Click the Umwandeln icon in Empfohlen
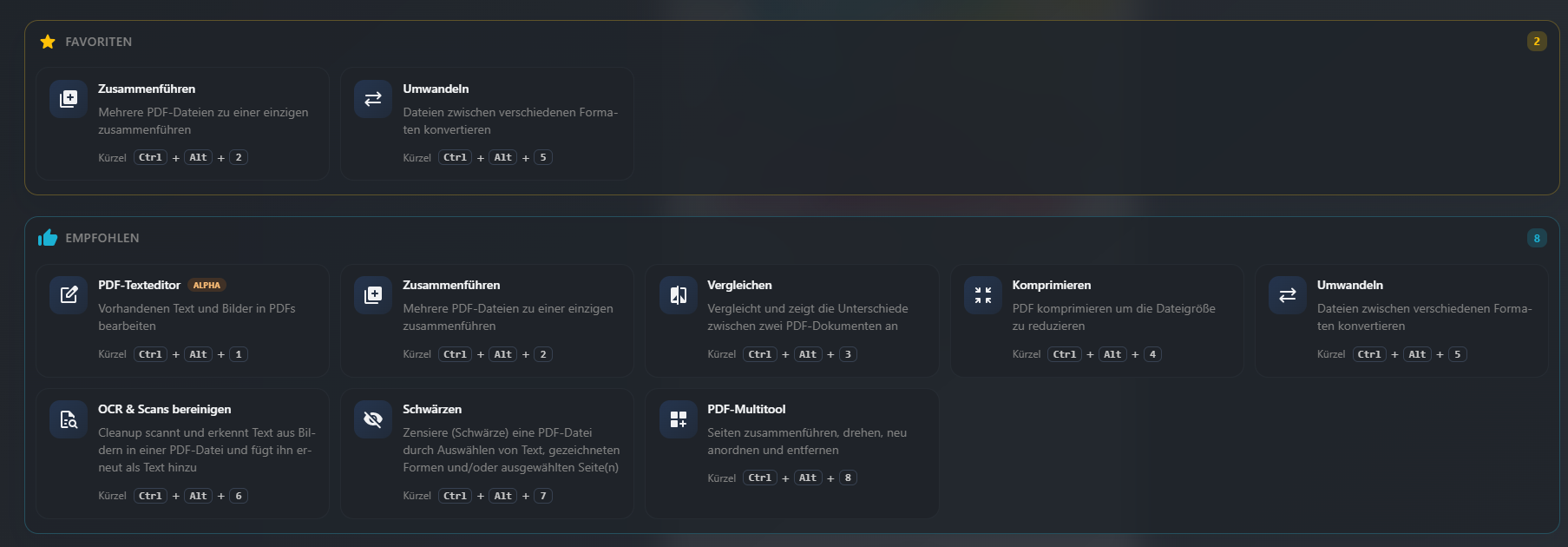Screen dimensions: 1568x547 coord(1287,295)
